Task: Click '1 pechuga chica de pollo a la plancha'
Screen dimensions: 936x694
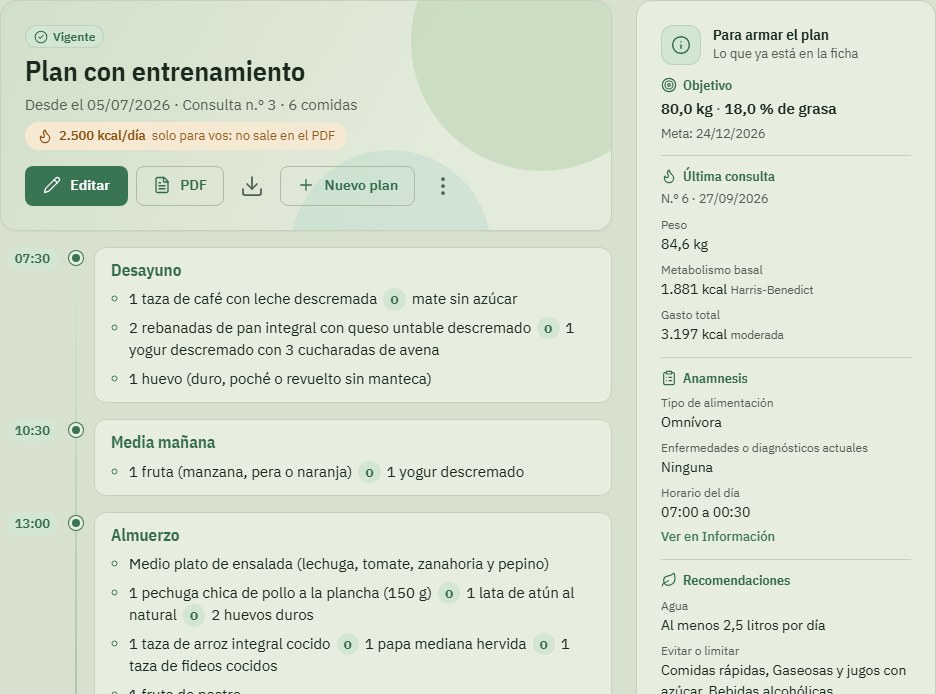Action: click(280, 593)
